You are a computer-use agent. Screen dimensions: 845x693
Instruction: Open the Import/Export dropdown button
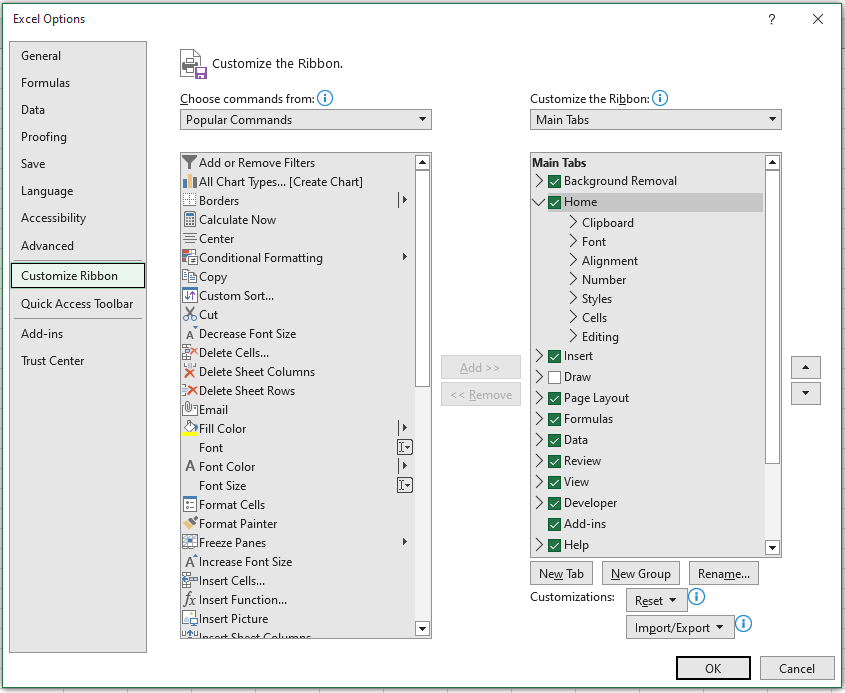680,627
